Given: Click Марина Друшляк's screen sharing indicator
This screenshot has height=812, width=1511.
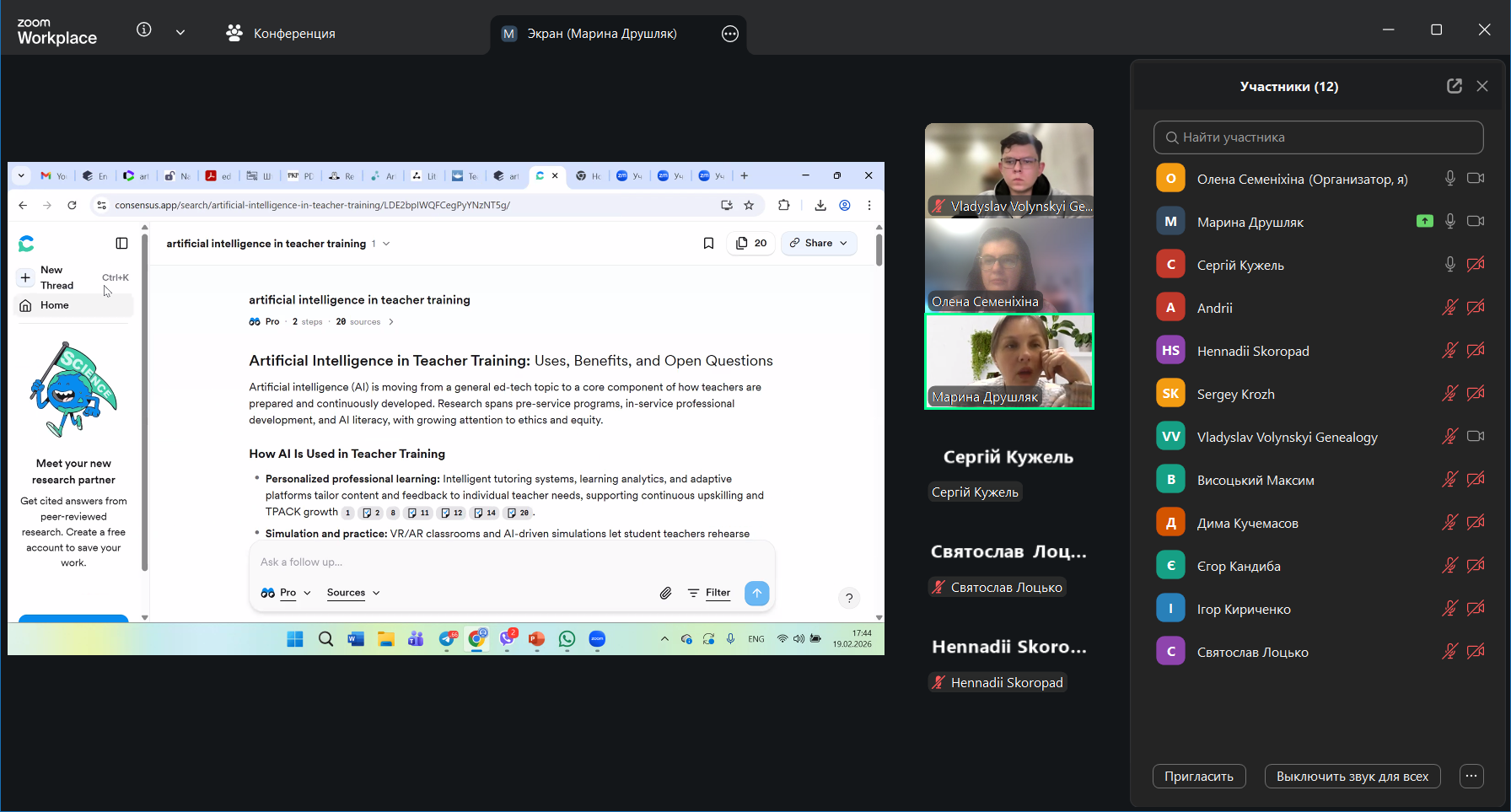Looking at the screenshot, I should tap(1424, 222).
